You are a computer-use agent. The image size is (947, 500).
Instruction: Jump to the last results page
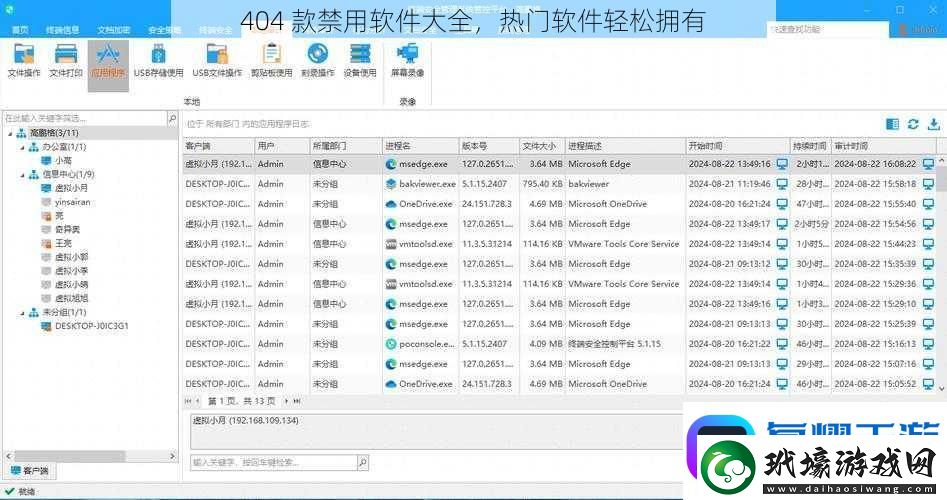297,400
